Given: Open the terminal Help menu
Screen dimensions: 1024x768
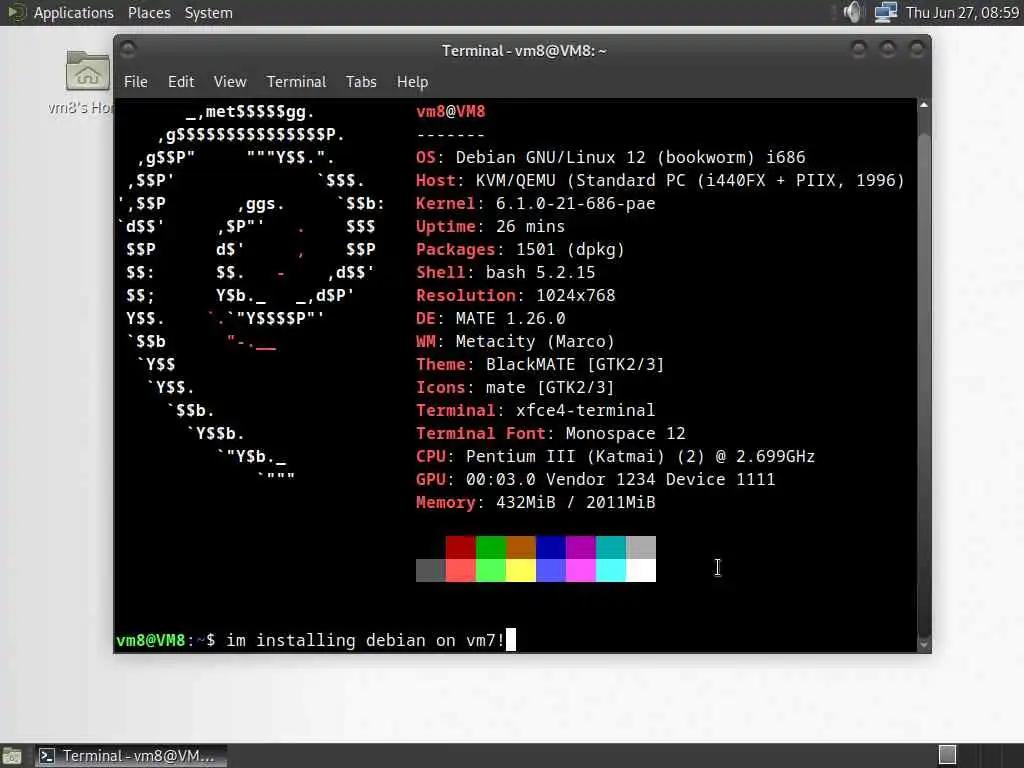Looking at the screenshot, I should pos(413,82).
